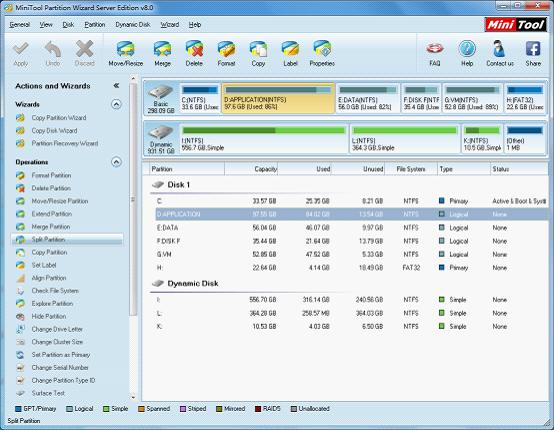Open the Wizard menu
This screenshot has width=554, height=430.
170,25
